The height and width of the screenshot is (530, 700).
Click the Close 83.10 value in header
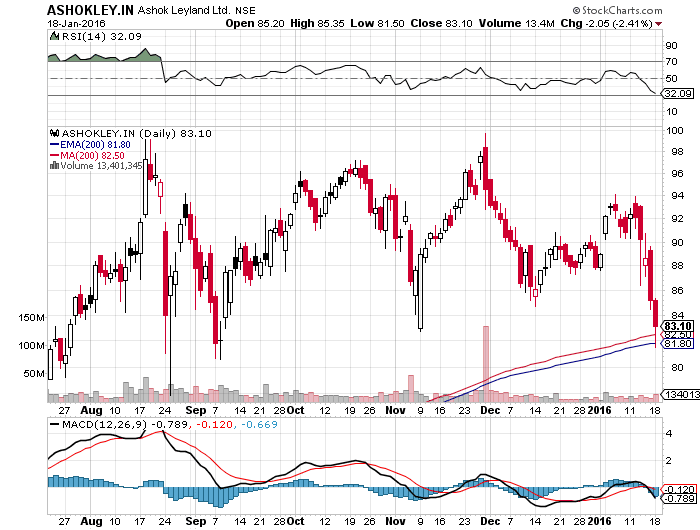click(x=441, y=23)
